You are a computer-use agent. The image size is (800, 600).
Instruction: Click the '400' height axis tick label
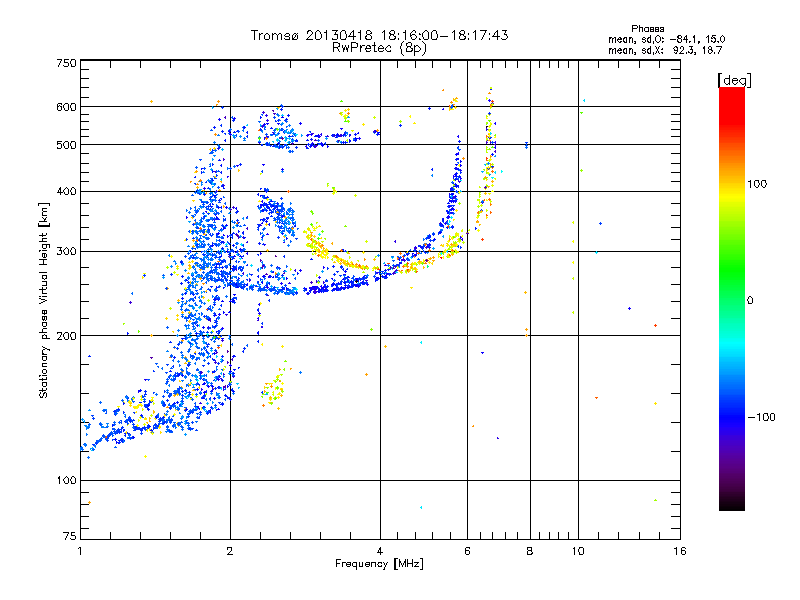pyautogui.click(x=66, y=192)
